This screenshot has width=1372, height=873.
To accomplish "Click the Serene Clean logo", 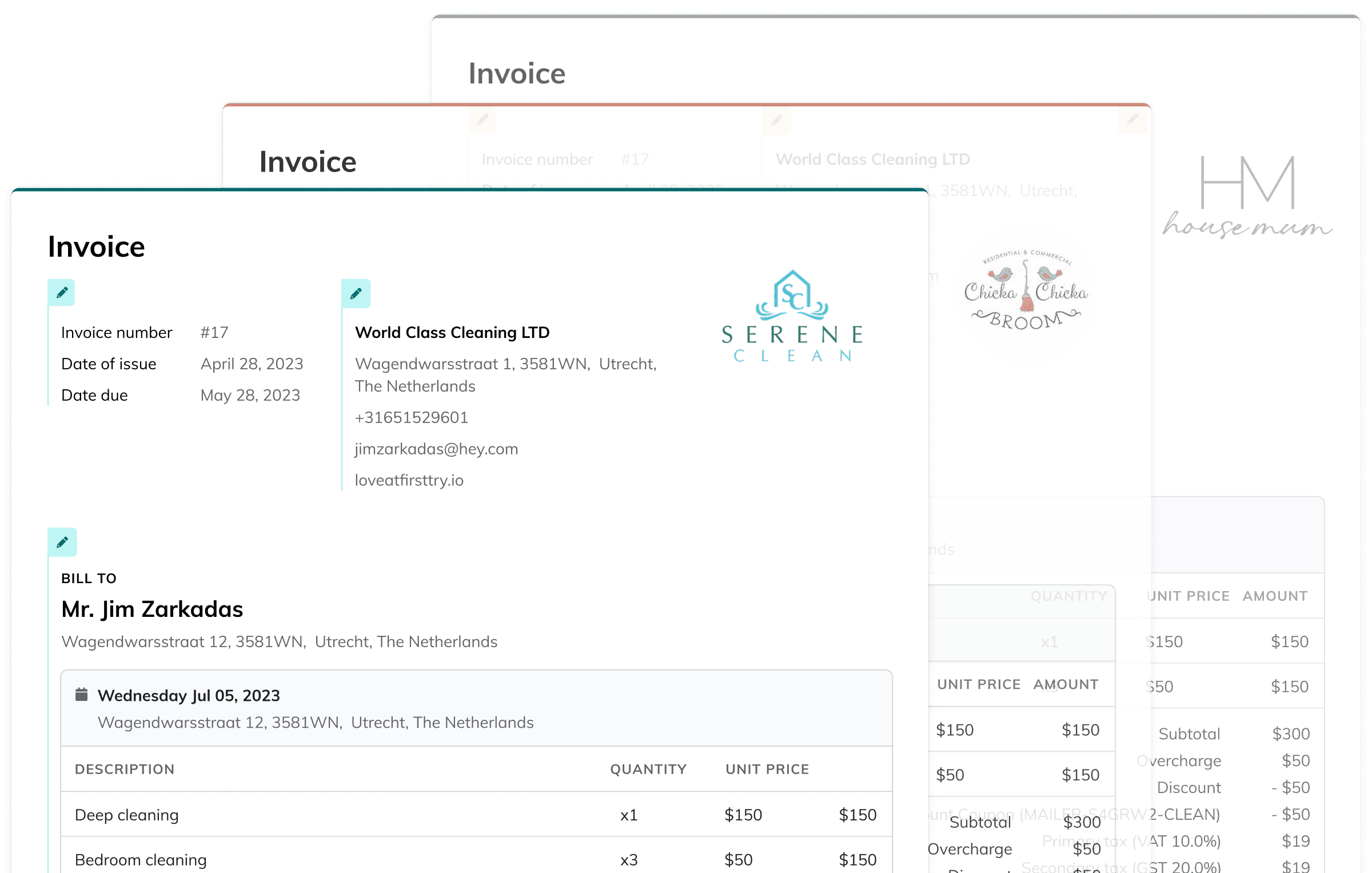I will point(792,316).
